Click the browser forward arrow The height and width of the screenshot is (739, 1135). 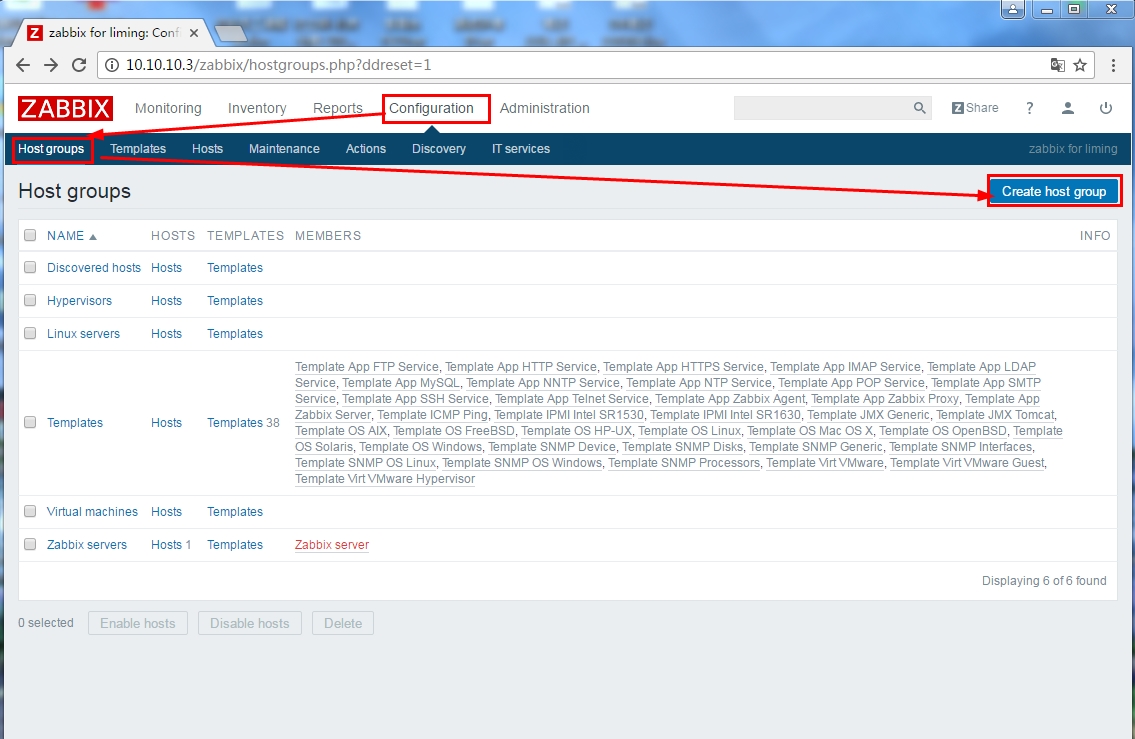51,65
